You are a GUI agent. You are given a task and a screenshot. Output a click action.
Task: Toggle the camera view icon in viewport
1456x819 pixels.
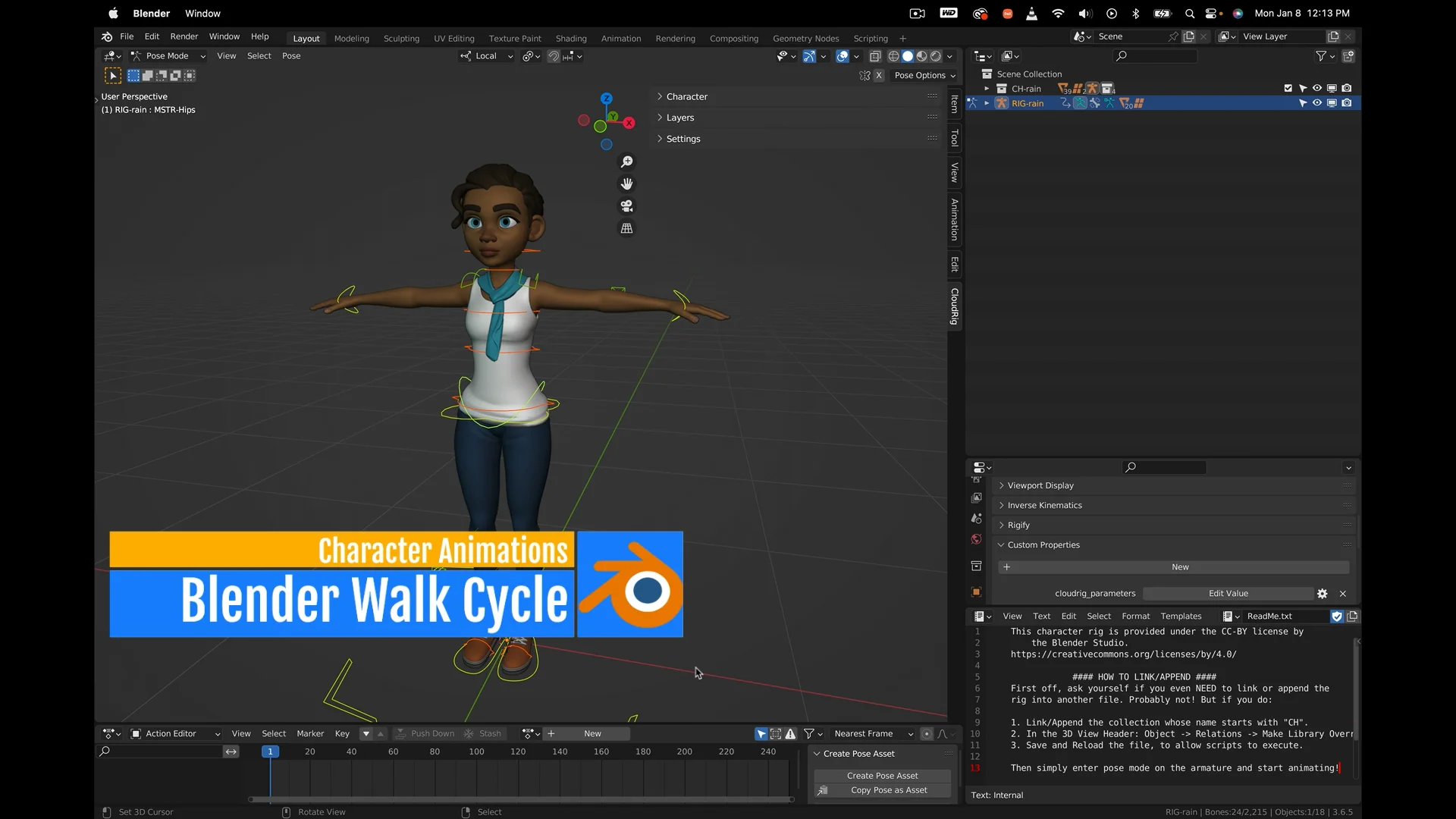pyautogui.click(x=626, y=206)
